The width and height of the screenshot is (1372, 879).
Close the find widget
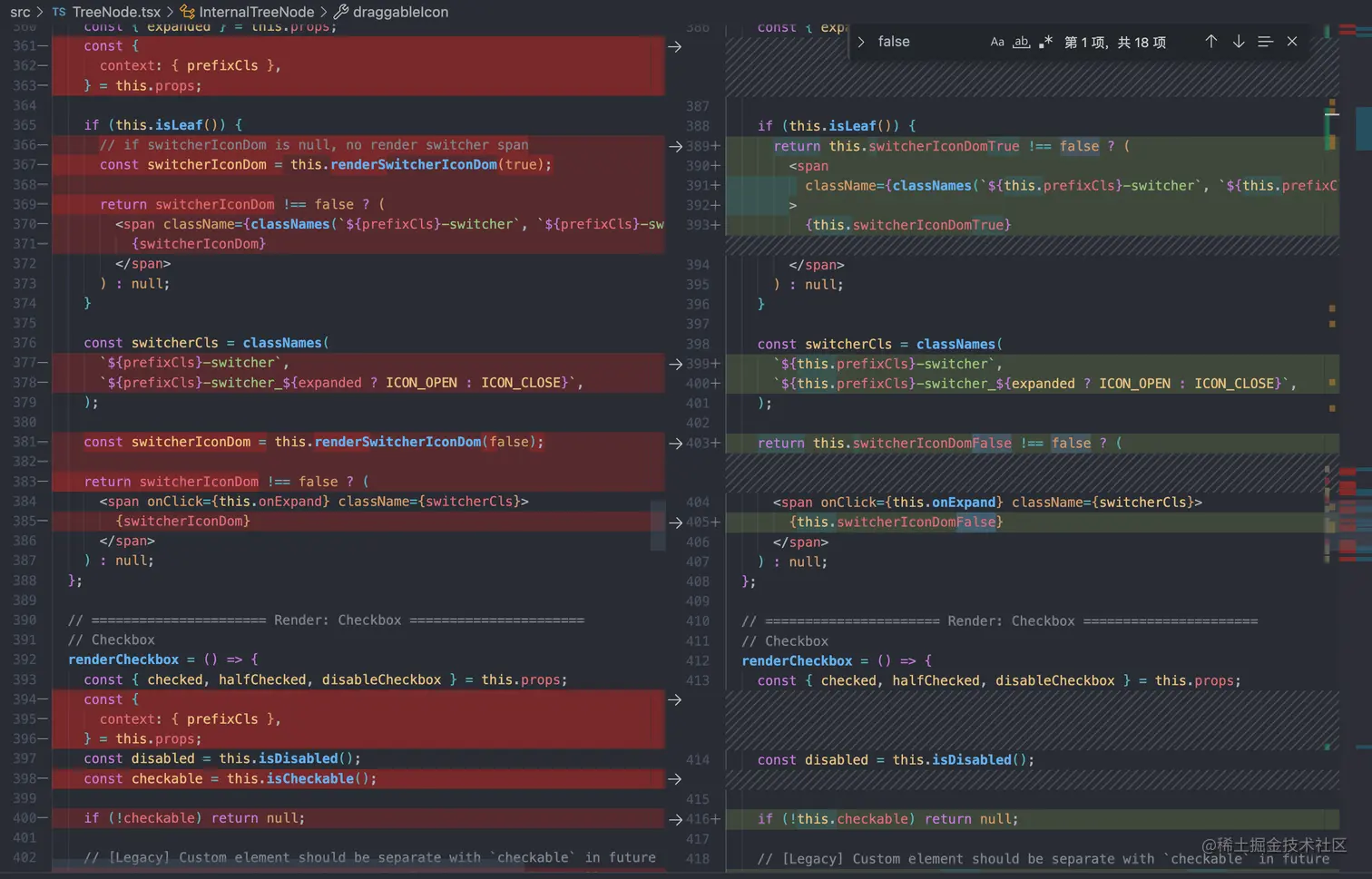click(1292, 42)
